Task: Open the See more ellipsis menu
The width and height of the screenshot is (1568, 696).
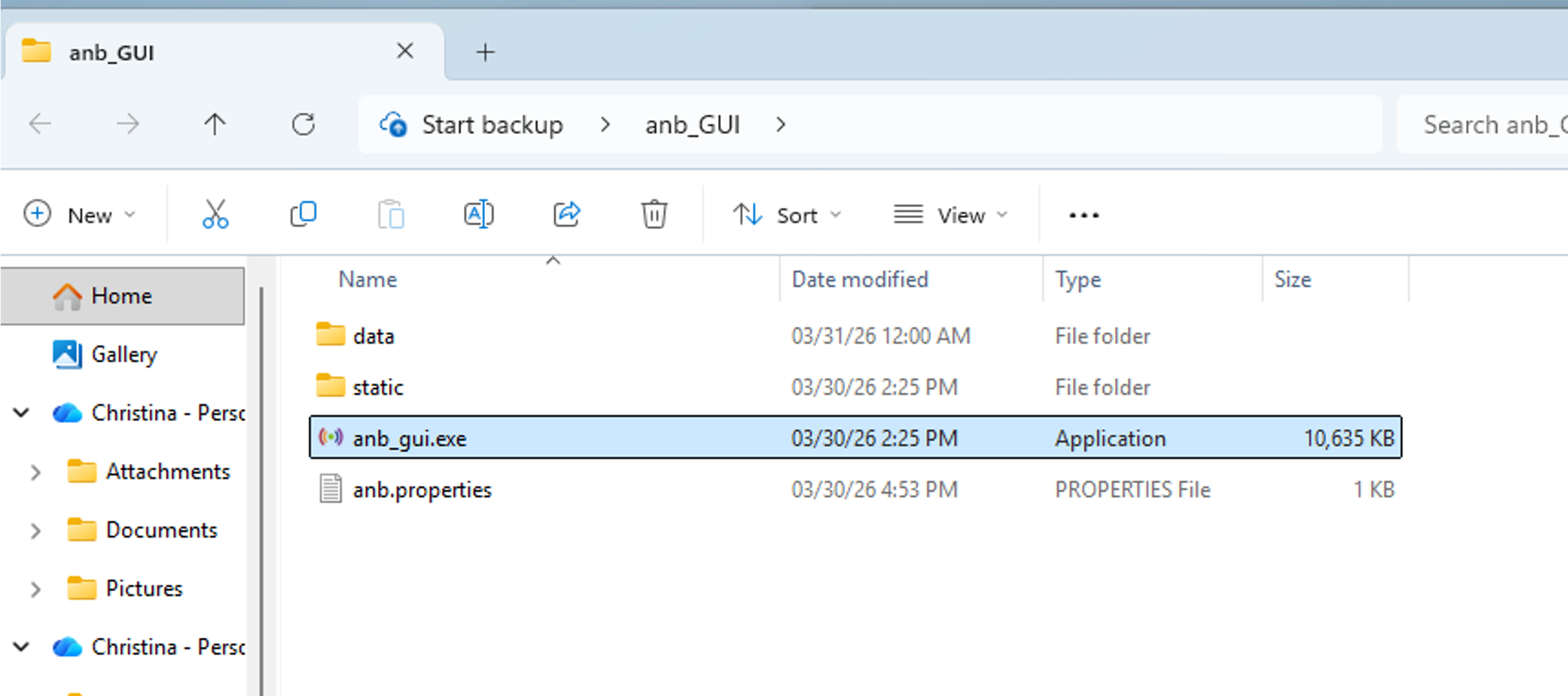Action: coord(1083,216)
